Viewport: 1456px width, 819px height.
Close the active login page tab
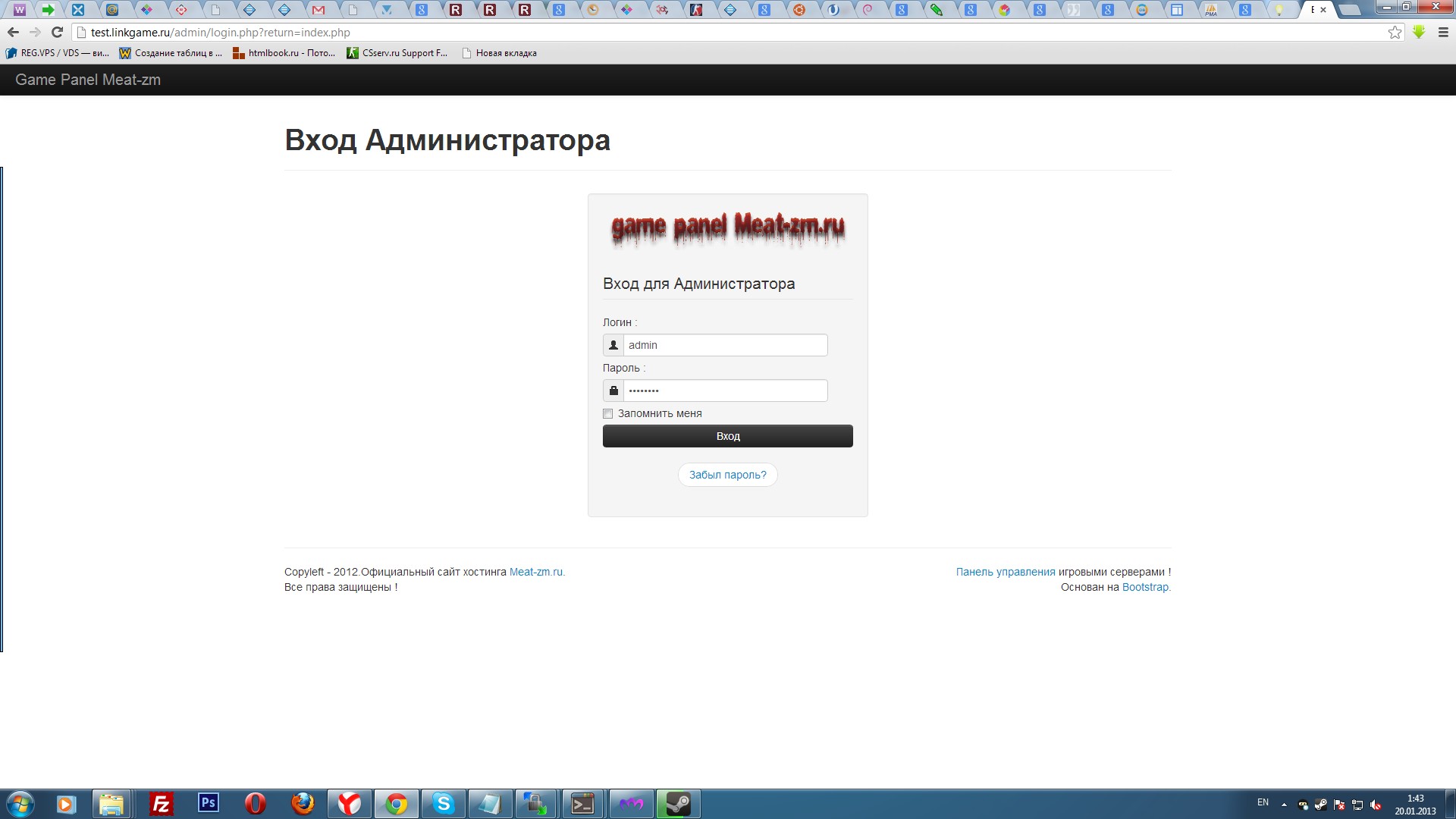pyautogui.click(x=1323, y=10)
